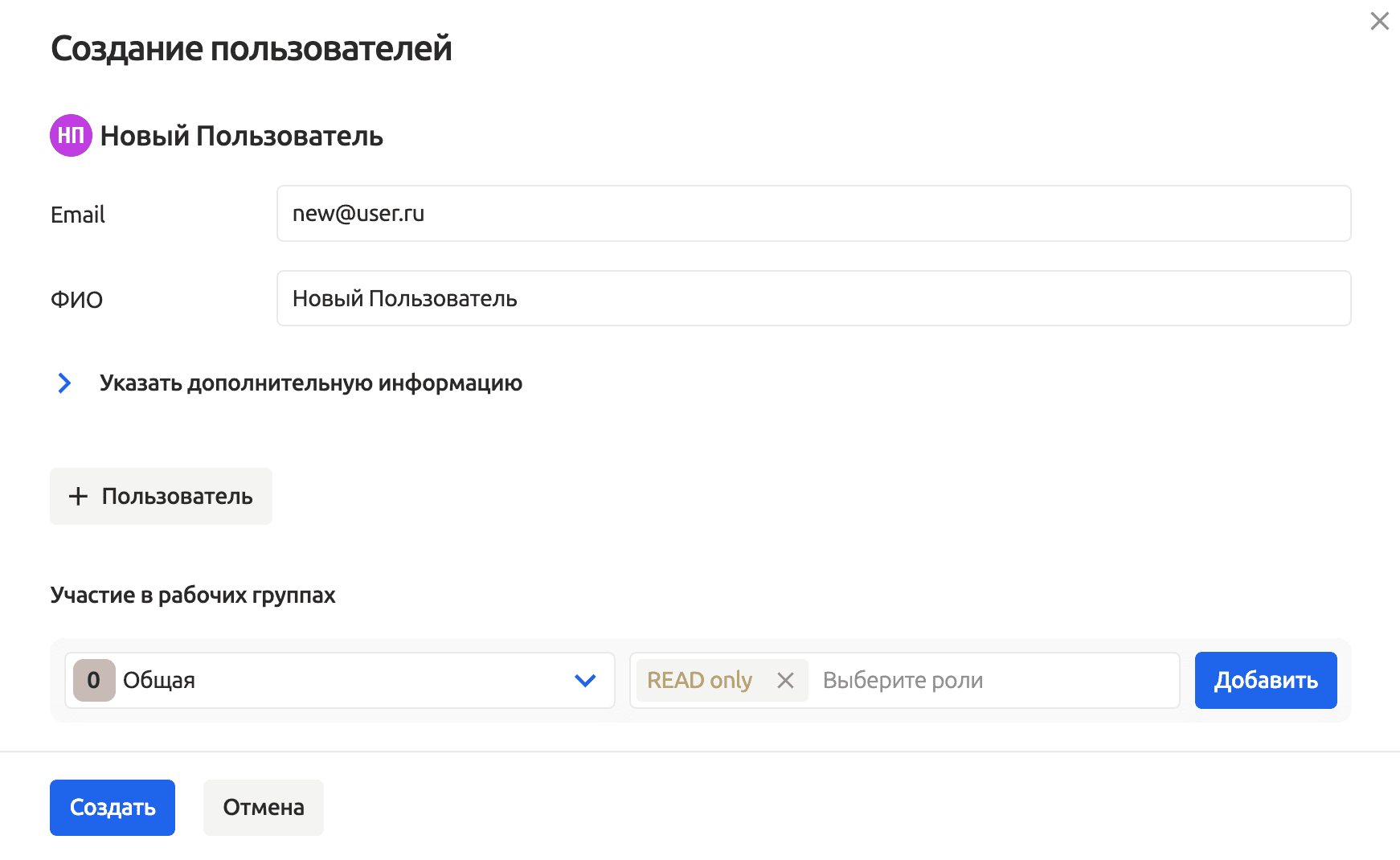Click the blue chevron next to additional info
1400x860 pixels.
64,383
